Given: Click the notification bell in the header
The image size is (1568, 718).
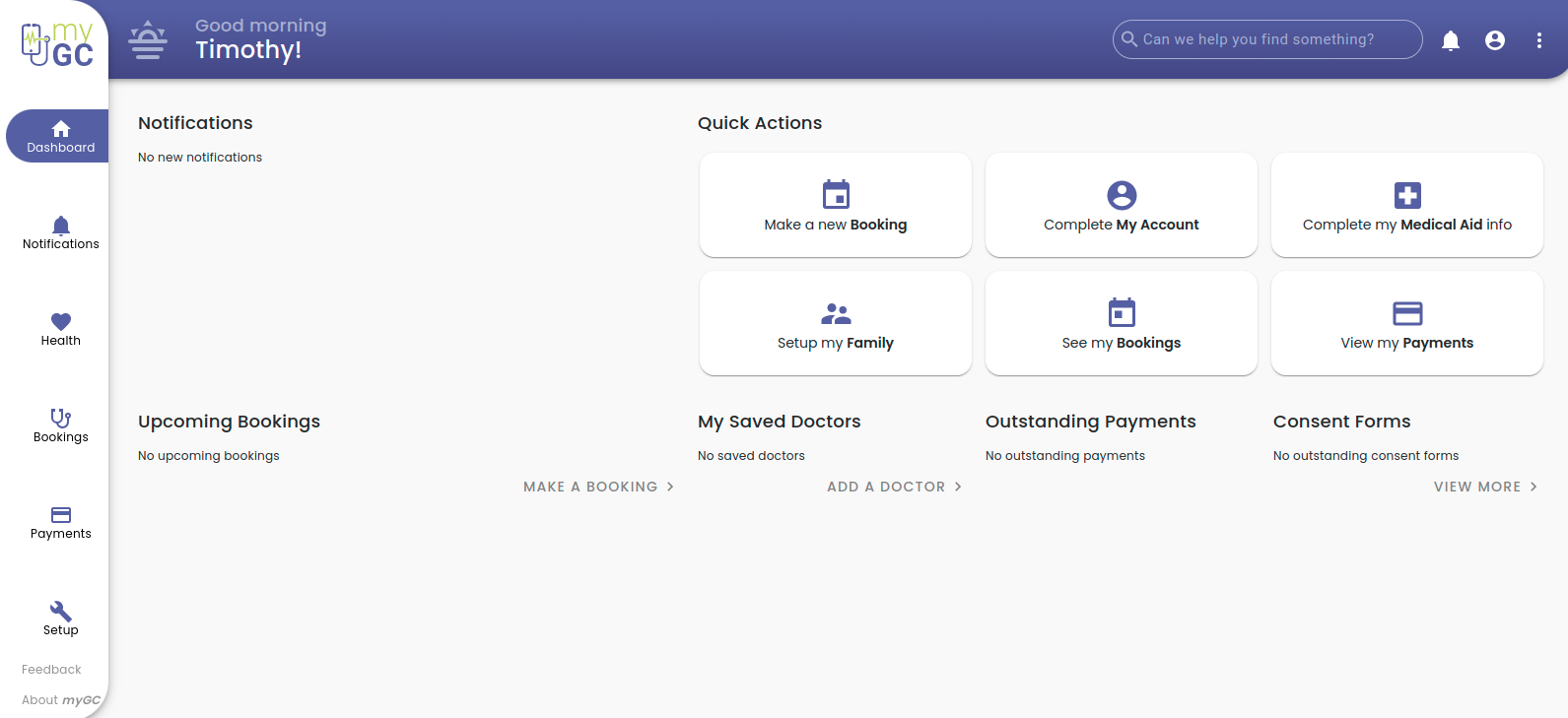Looking at the screenshot, I should pos(1451,40).
